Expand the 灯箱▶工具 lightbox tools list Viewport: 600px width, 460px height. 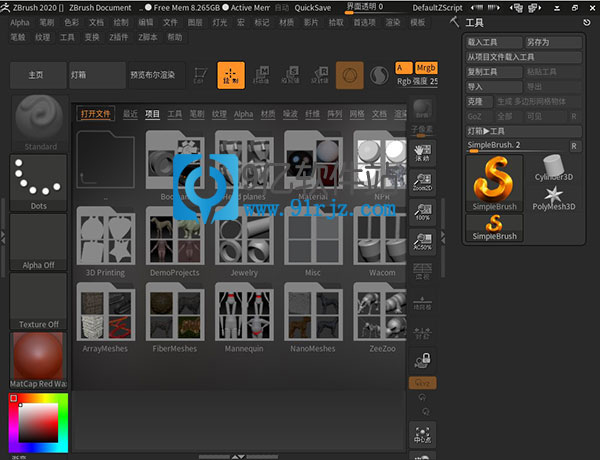(523, 131)
